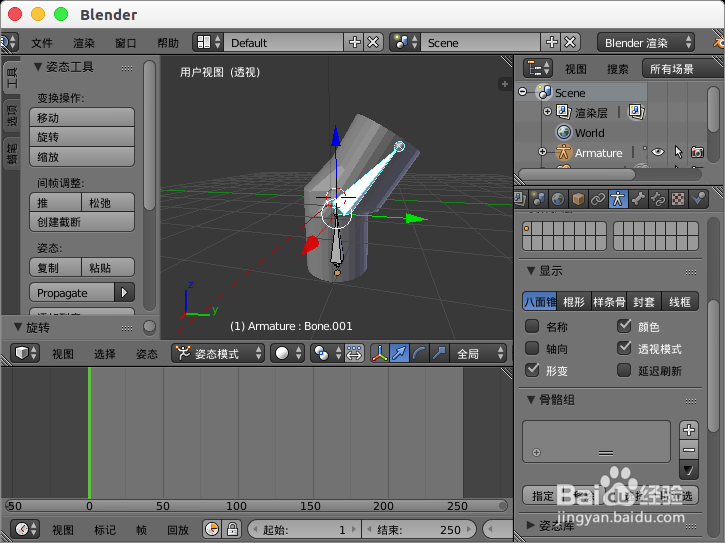Toggle the preview range clock icon
The image size is (725, 543).
click(x=212, y=529)
